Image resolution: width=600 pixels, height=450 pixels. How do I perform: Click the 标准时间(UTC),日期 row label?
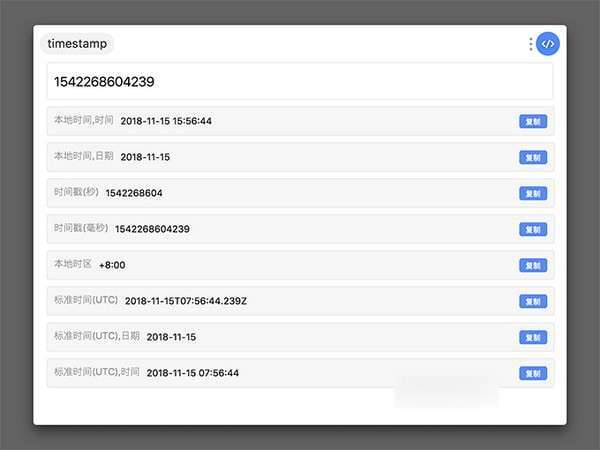click(x=97, y=336)
